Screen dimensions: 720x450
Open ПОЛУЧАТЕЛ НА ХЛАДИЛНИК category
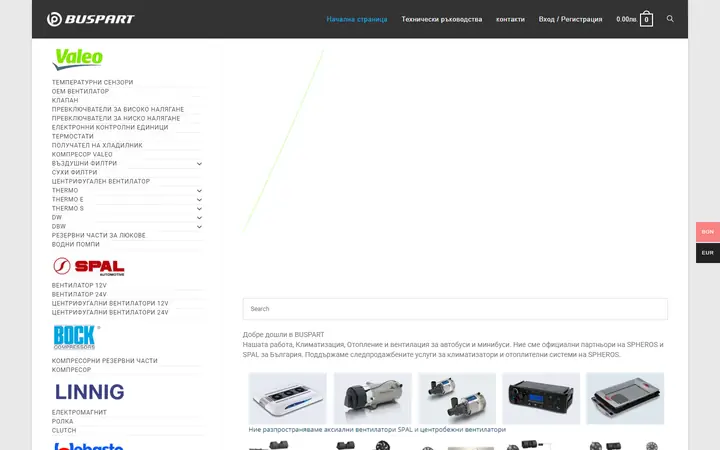click(97, 145)
